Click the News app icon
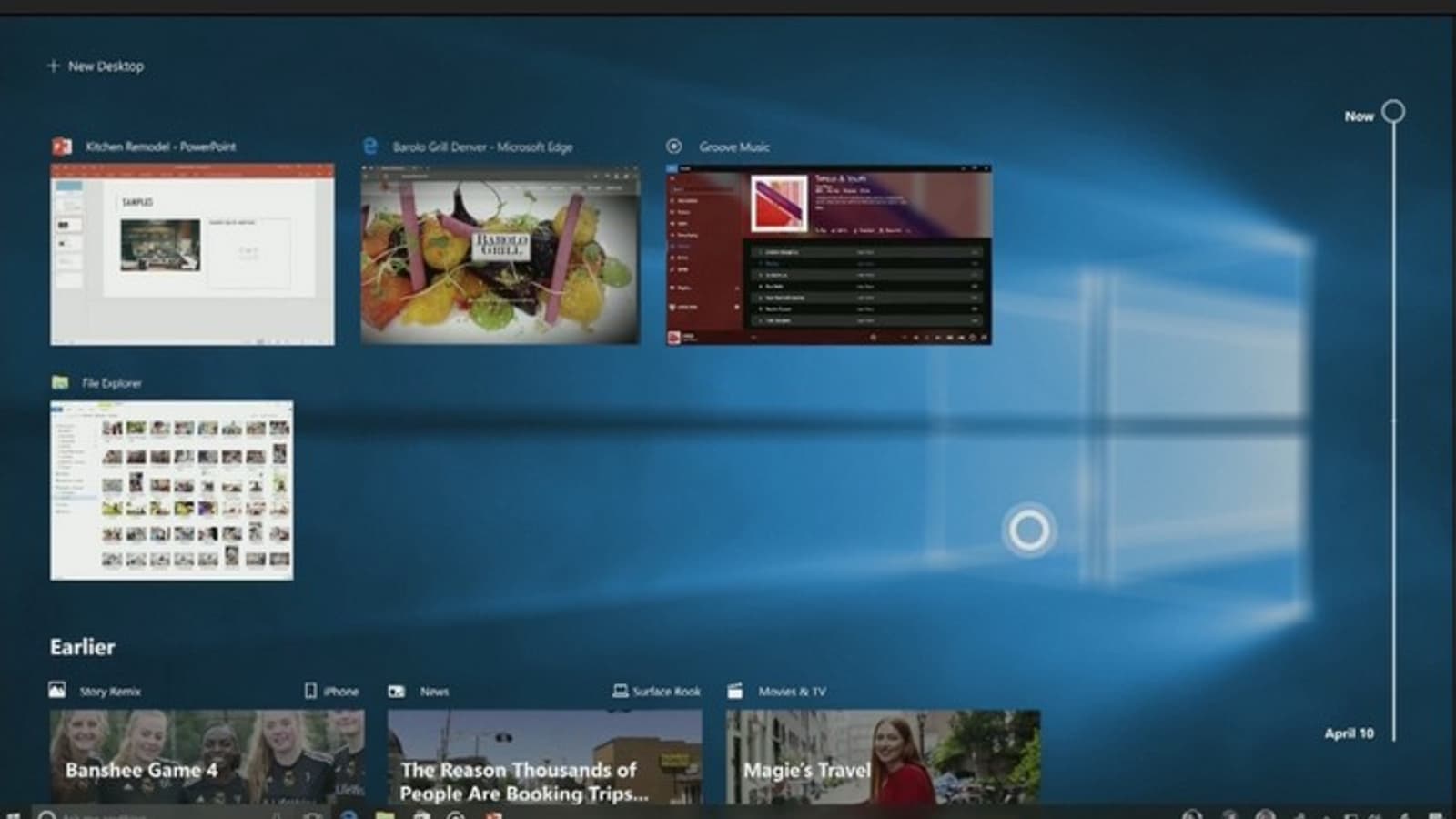This screenshot has width=1456, height=819. [397, 691]
